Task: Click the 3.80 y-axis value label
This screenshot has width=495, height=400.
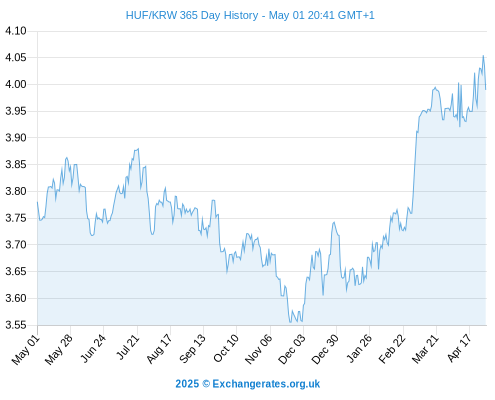Action: pyautogui.click(x=16, y=191)
